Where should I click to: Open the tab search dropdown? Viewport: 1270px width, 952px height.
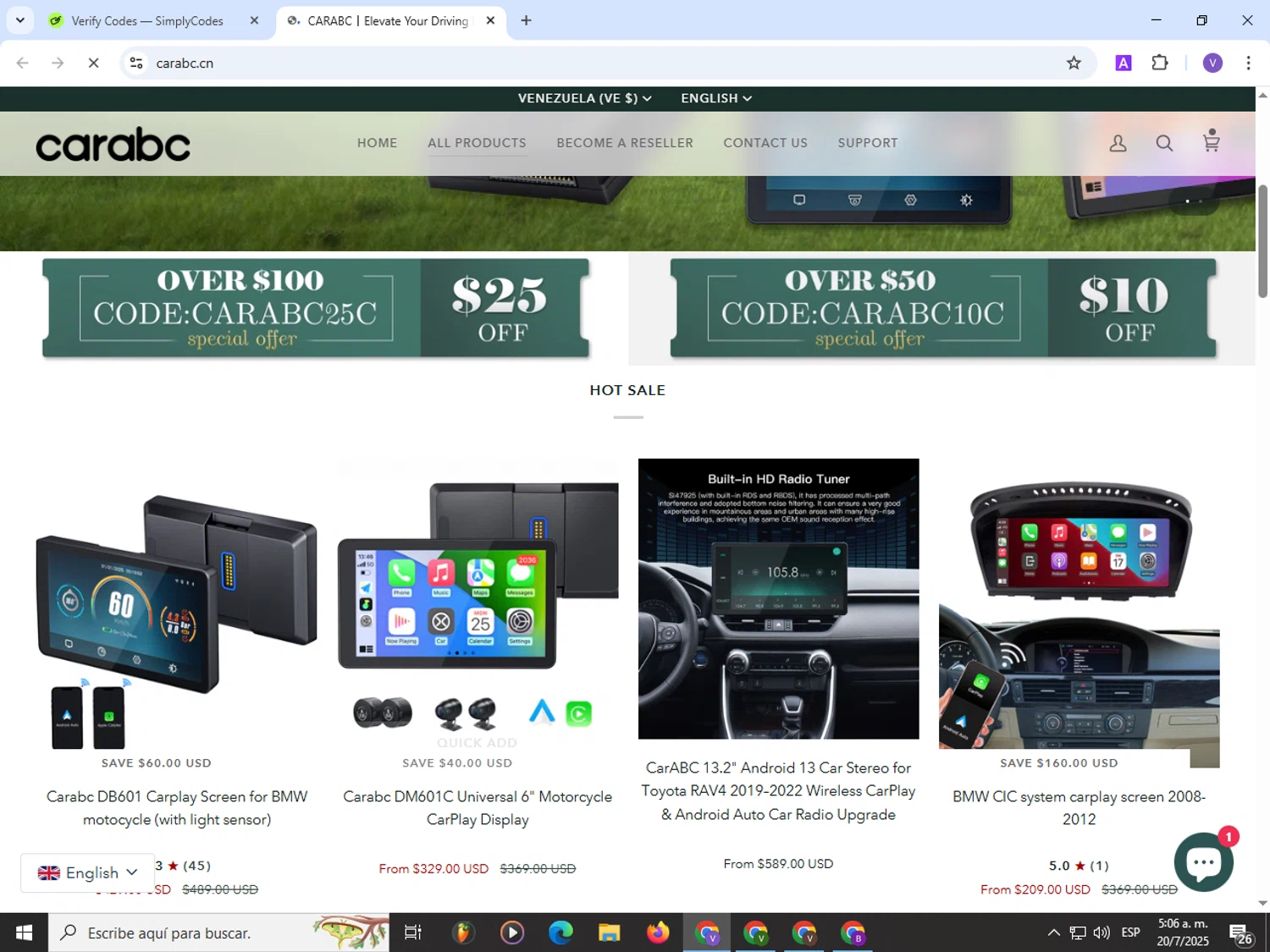pos(19,20)
